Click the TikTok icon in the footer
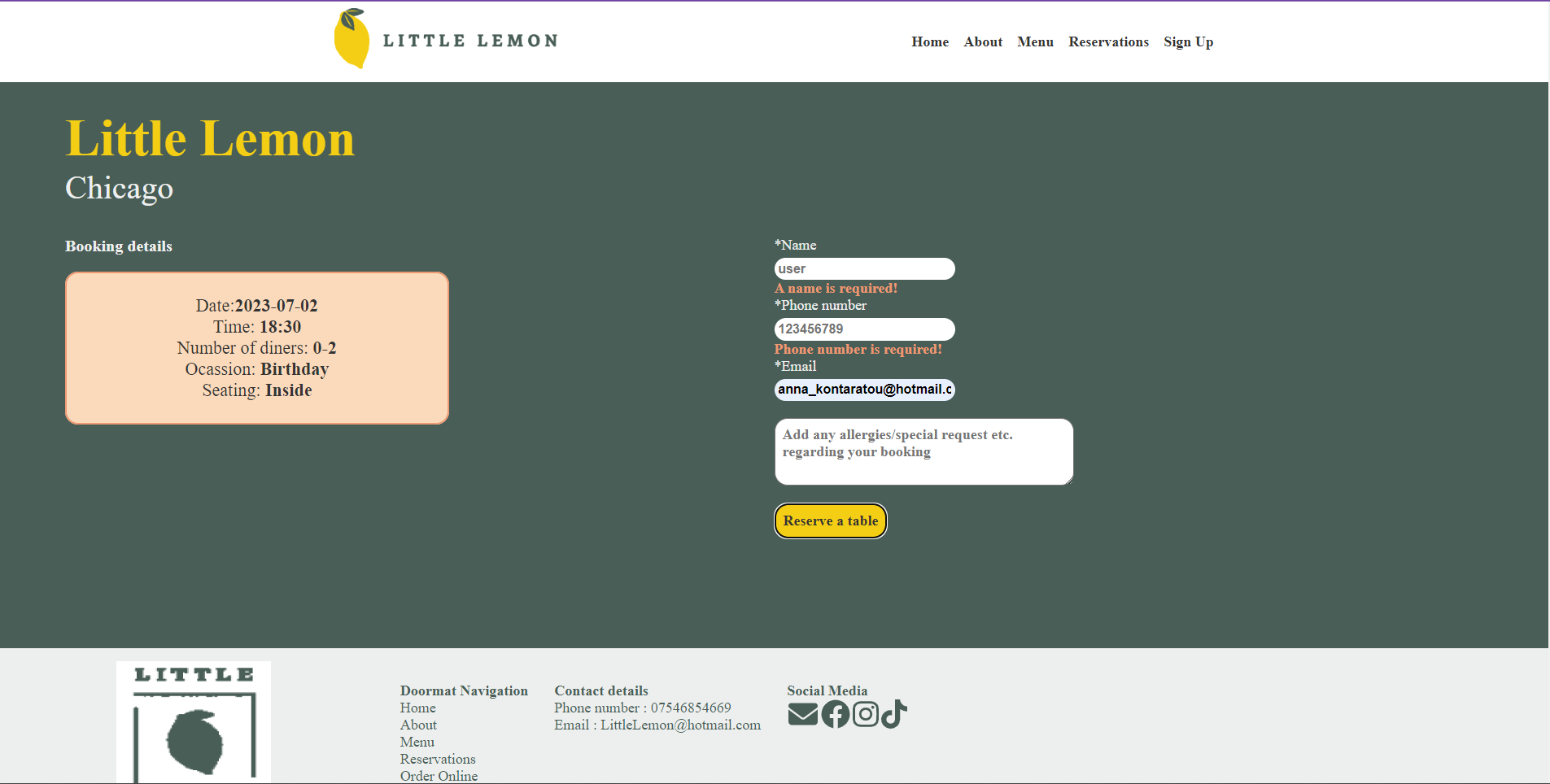Image resolution: width=1550 pixels, height=784 pixels. (x=893, y=713)
